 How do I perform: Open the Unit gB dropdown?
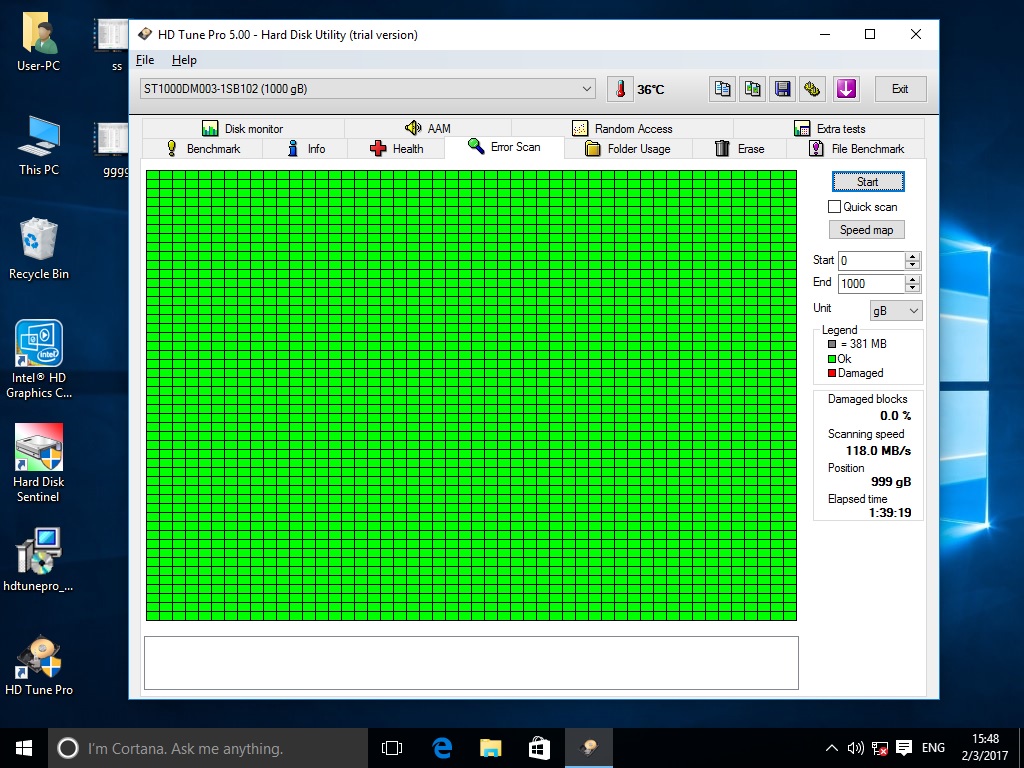896,310
